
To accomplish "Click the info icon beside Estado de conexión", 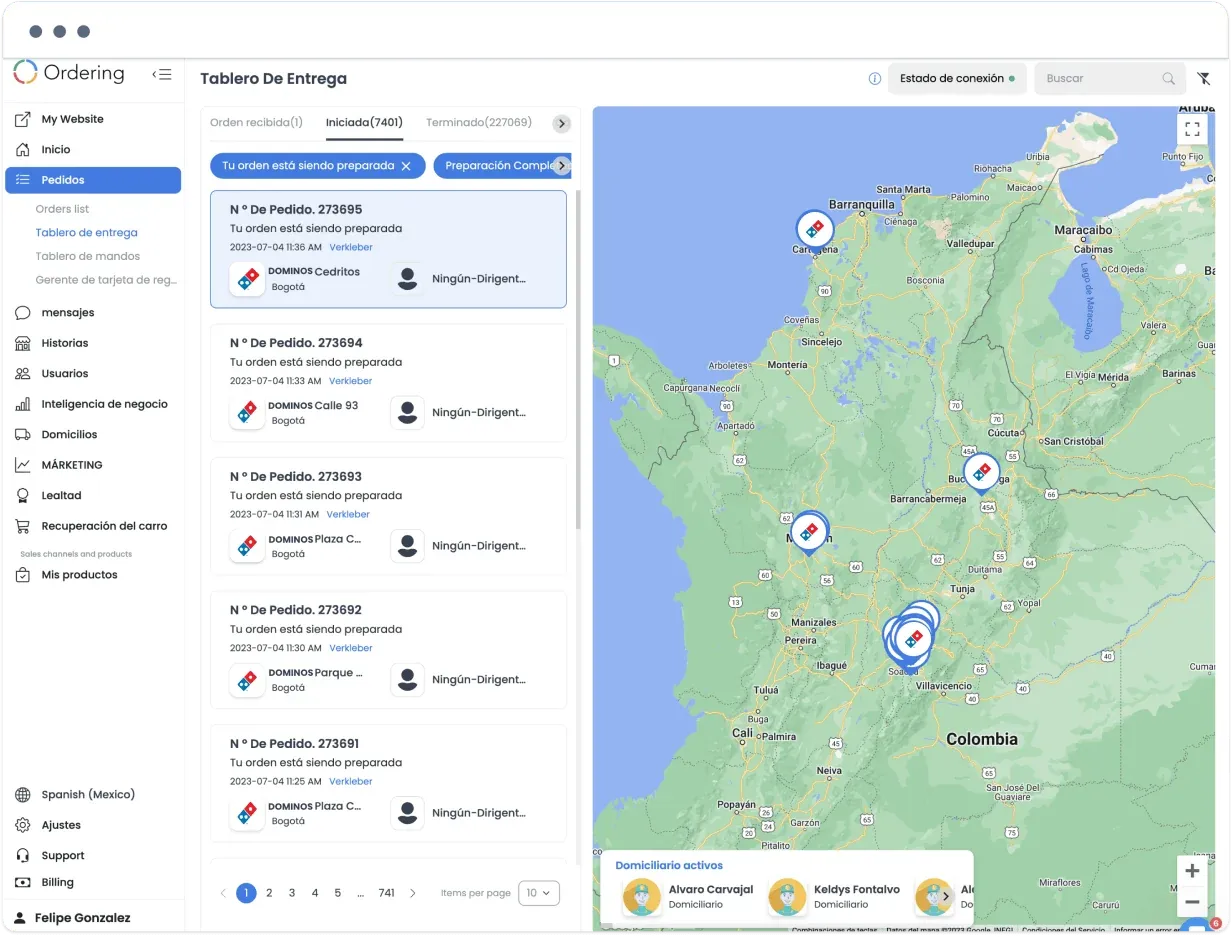I will tap(875, 78).
